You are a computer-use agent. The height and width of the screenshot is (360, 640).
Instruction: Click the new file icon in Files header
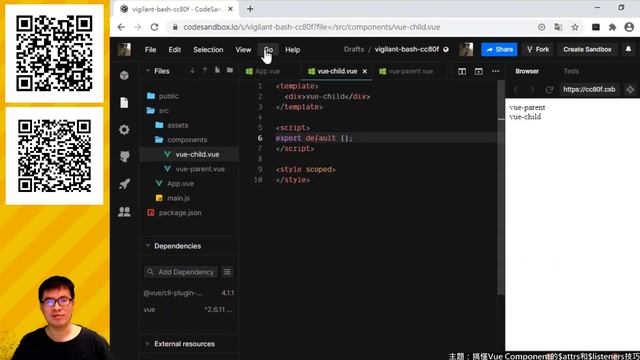[x=217, y=71]
